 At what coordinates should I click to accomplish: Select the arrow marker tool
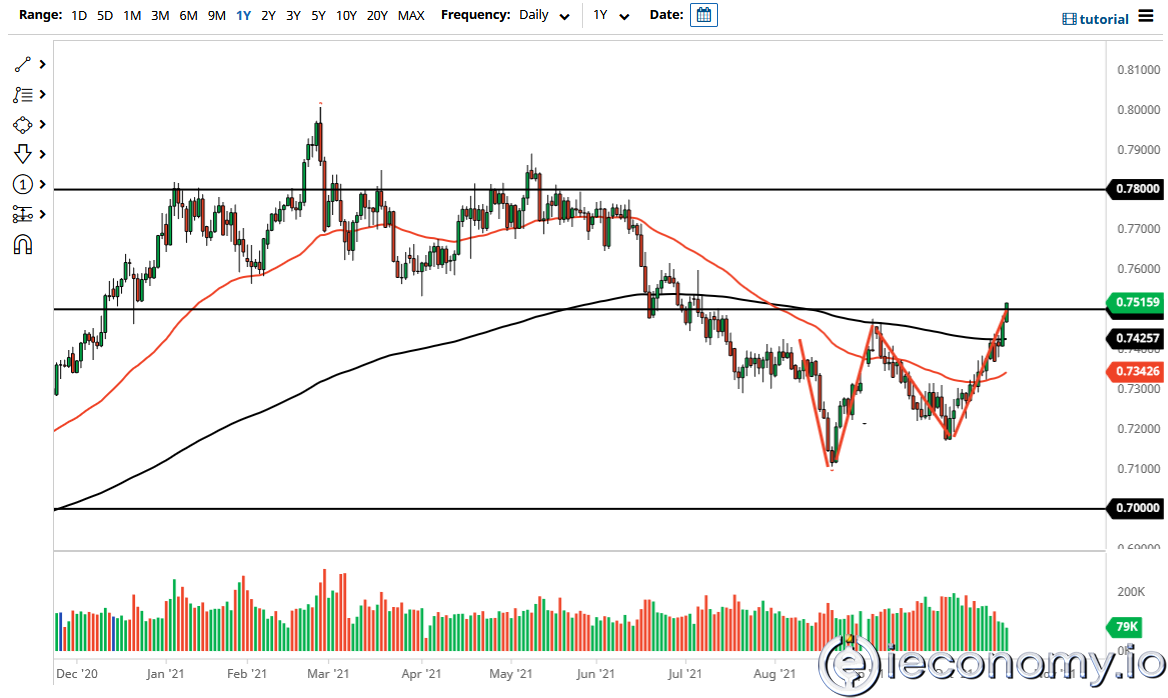point(23,154)
